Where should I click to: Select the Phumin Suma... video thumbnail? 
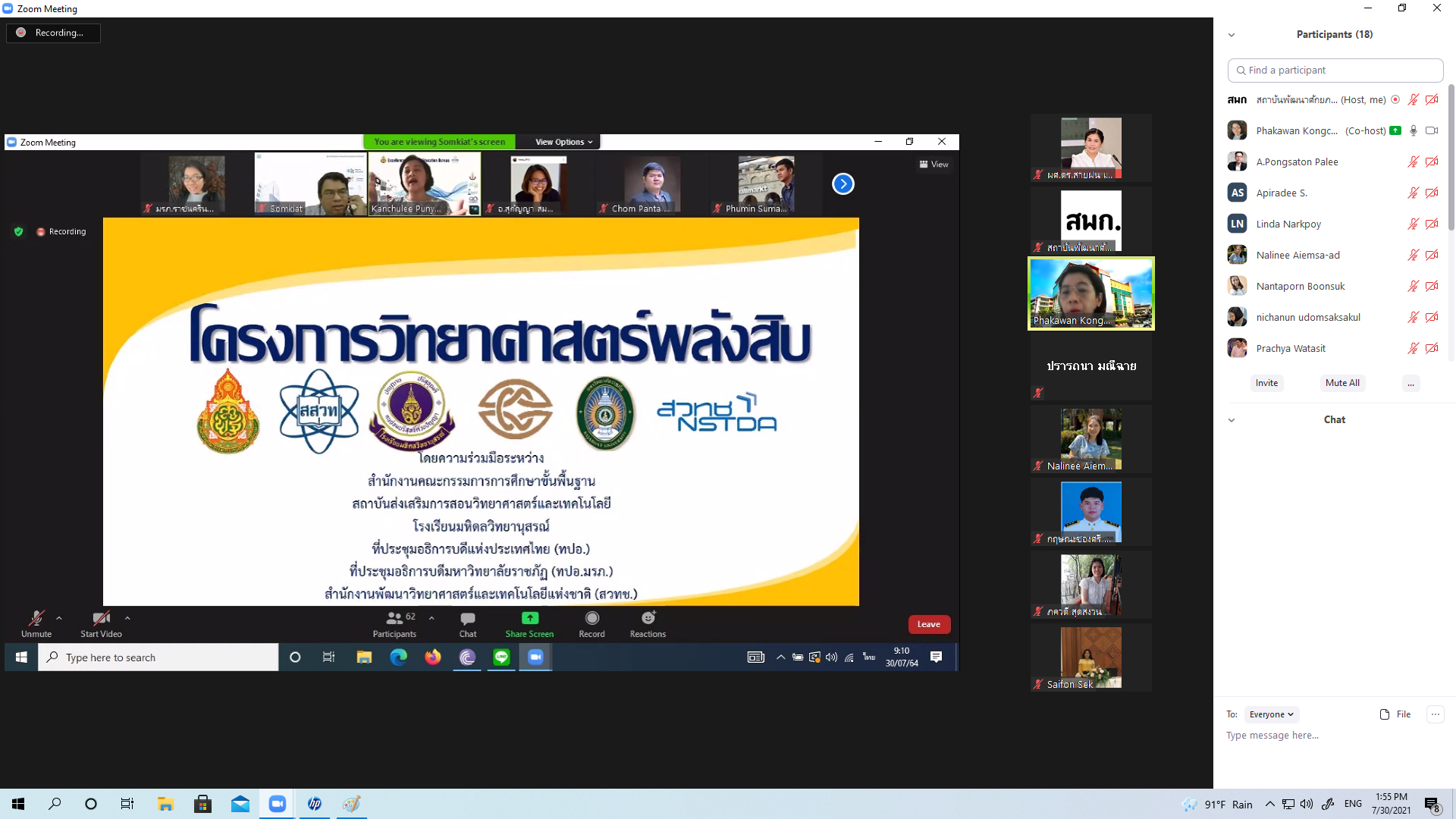[766, 184]
